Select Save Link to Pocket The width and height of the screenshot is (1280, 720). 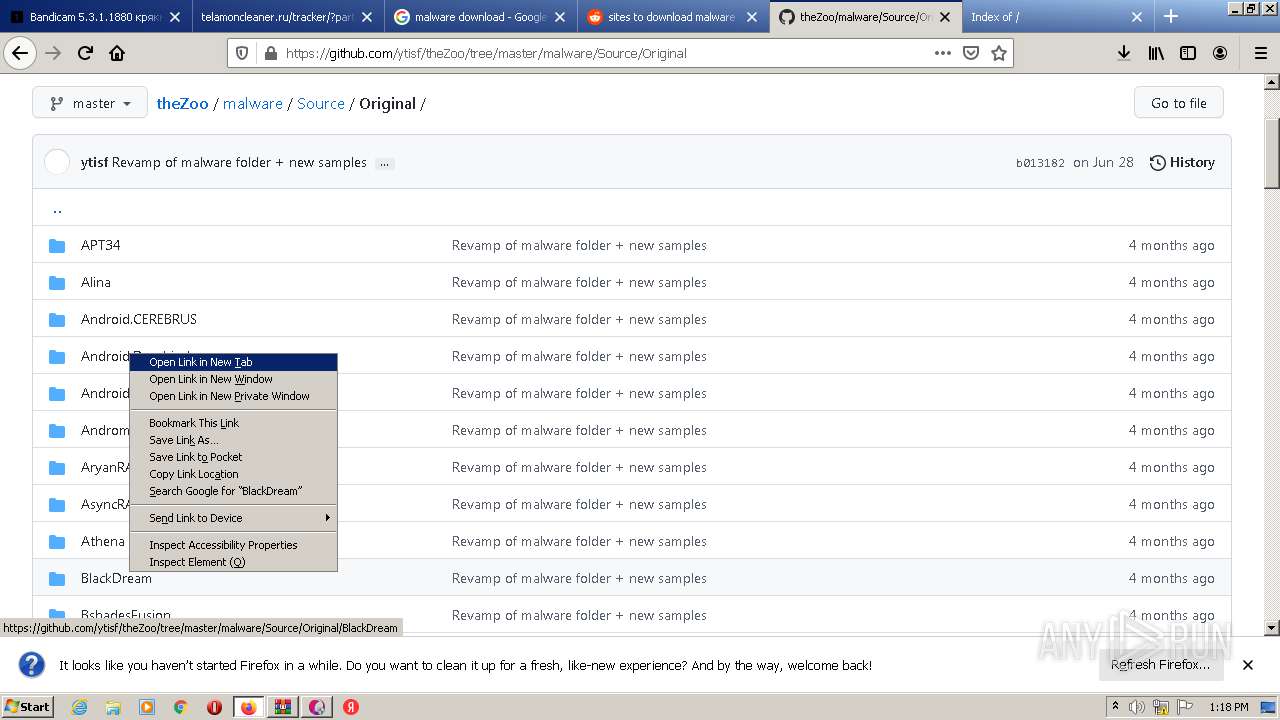(233, 457)
